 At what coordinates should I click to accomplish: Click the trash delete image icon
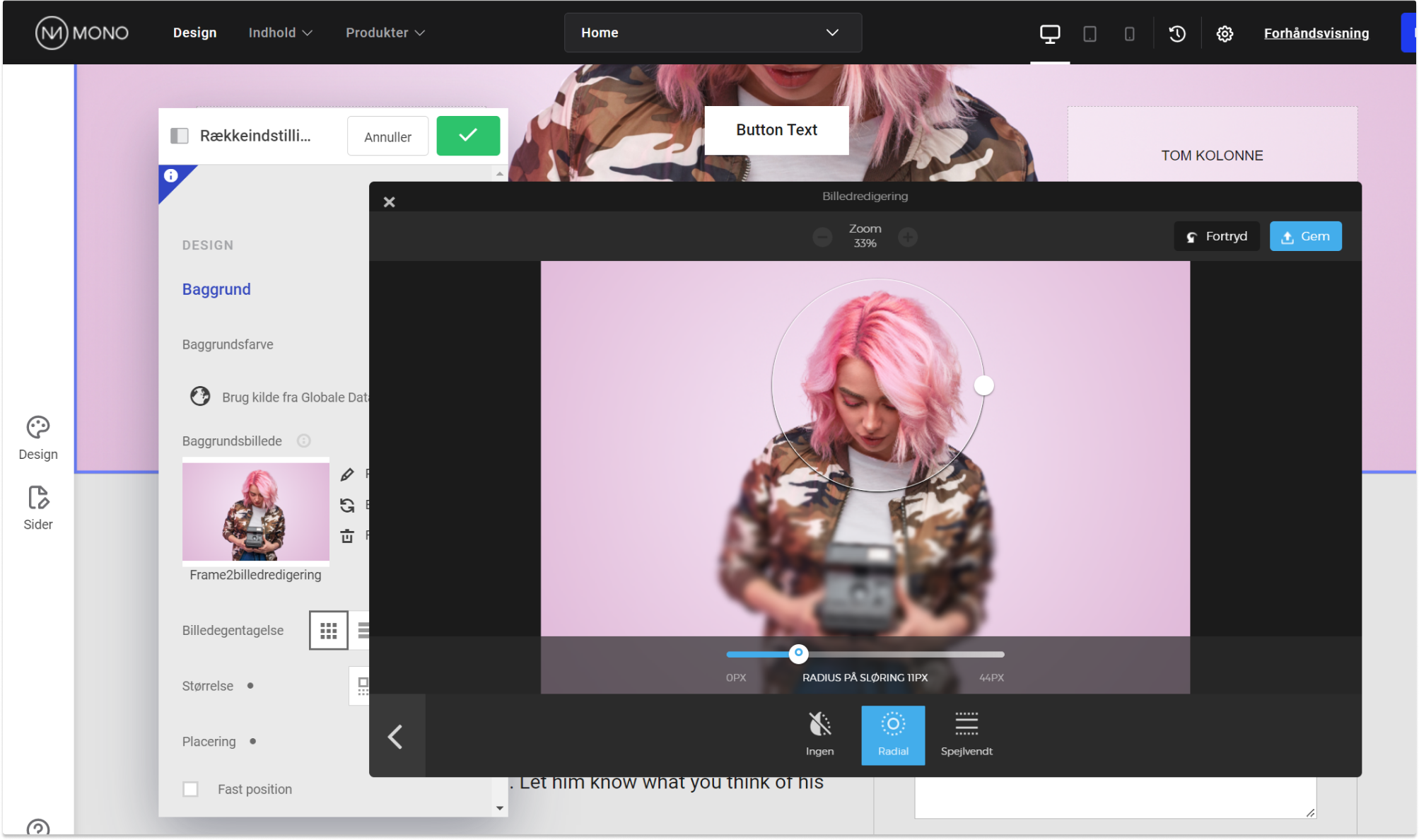(347, 536)
